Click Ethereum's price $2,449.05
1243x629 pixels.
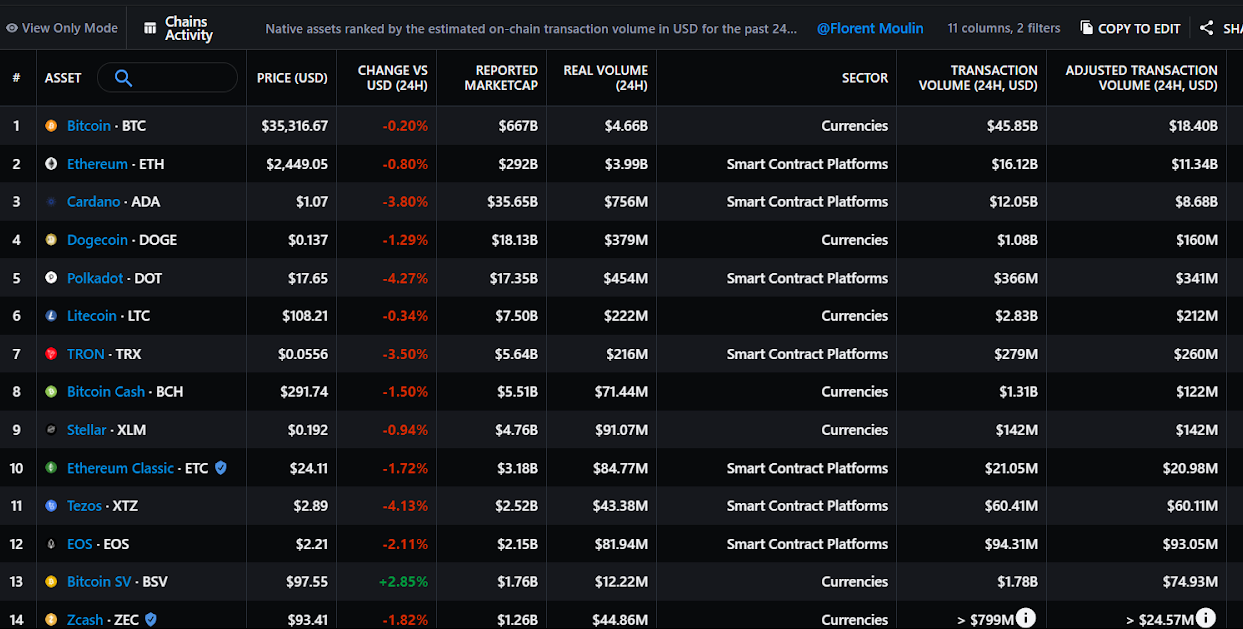298,164
